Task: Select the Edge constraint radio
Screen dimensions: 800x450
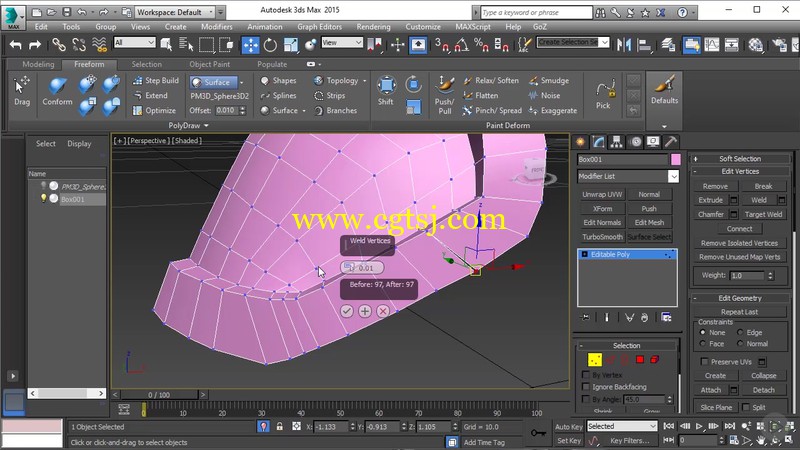Action: [740, 332]
